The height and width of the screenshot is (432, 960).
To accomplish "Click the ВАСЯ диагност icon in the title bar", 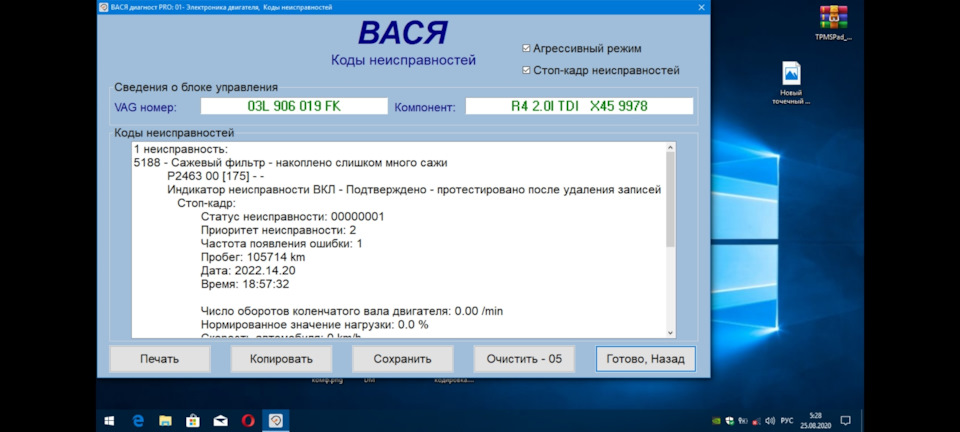I will 104,7.
